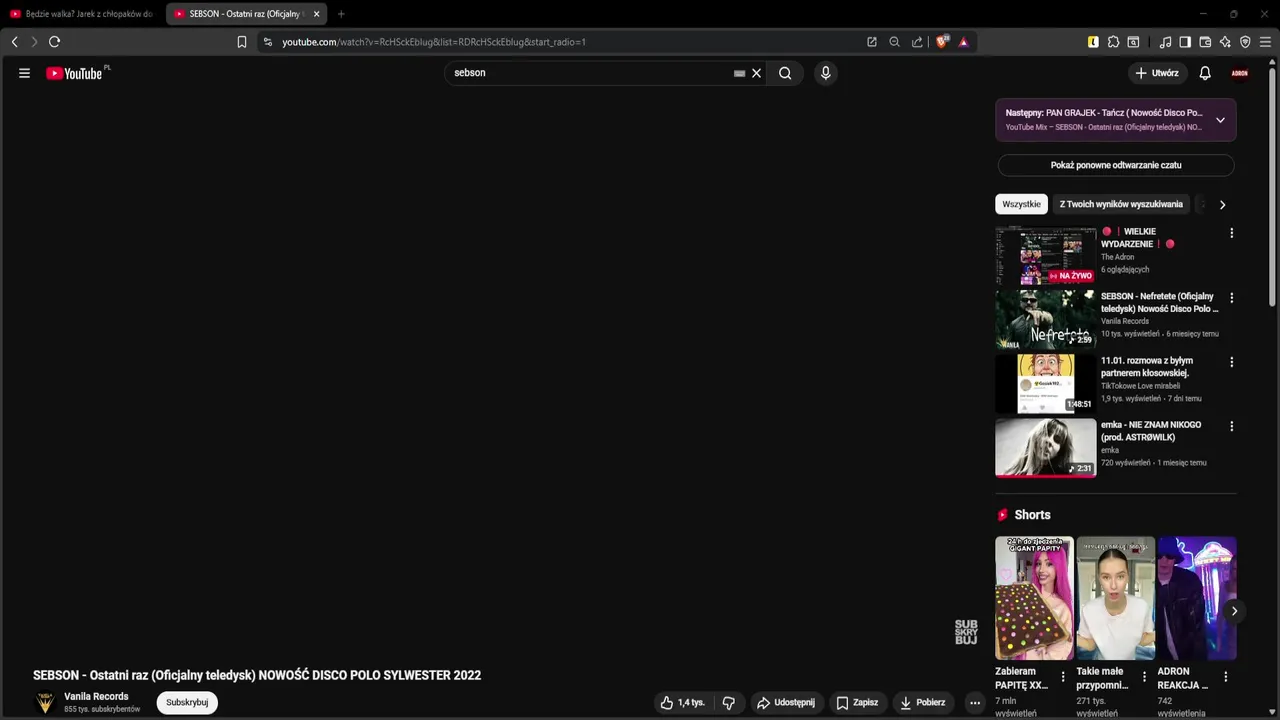Viewport: 1280px width, 720px height.
Task: Expand the 'Następny' mix playlist panel
Action: [1220, 120]
